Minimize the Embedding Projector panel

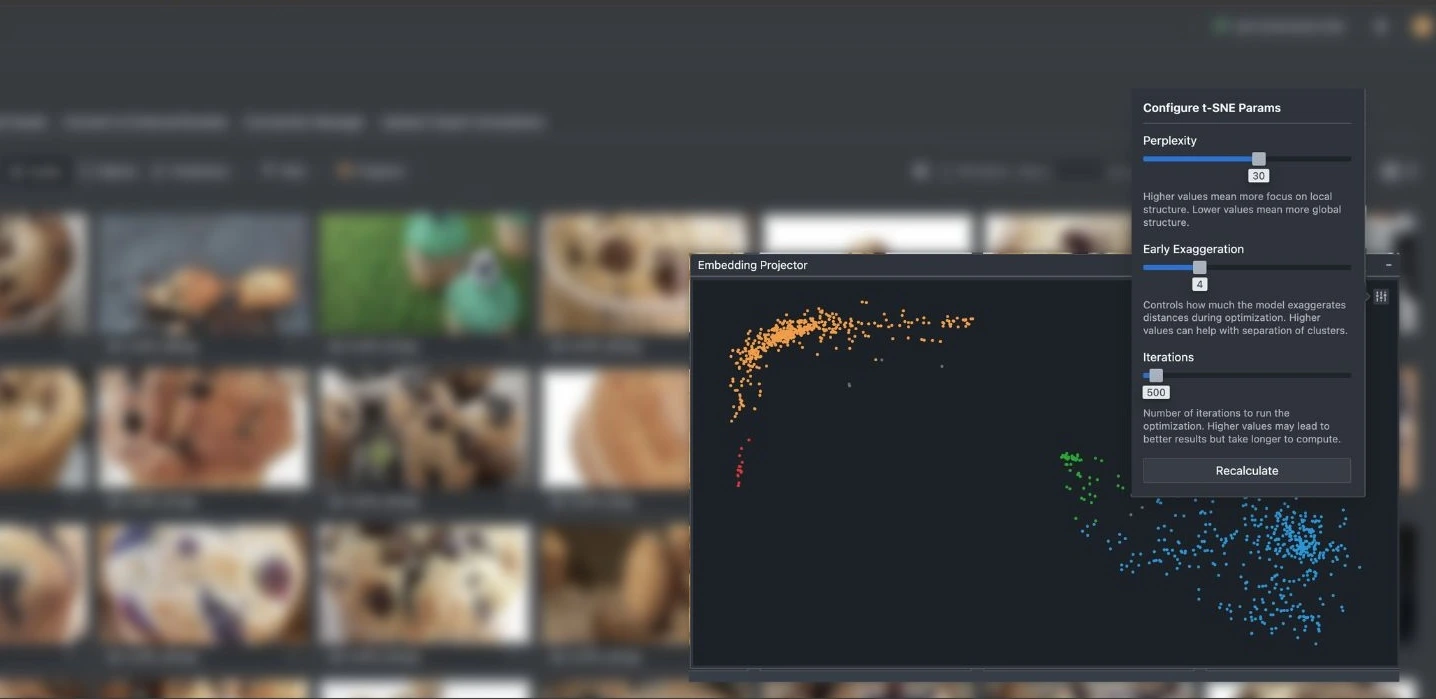pos(1388,265)
